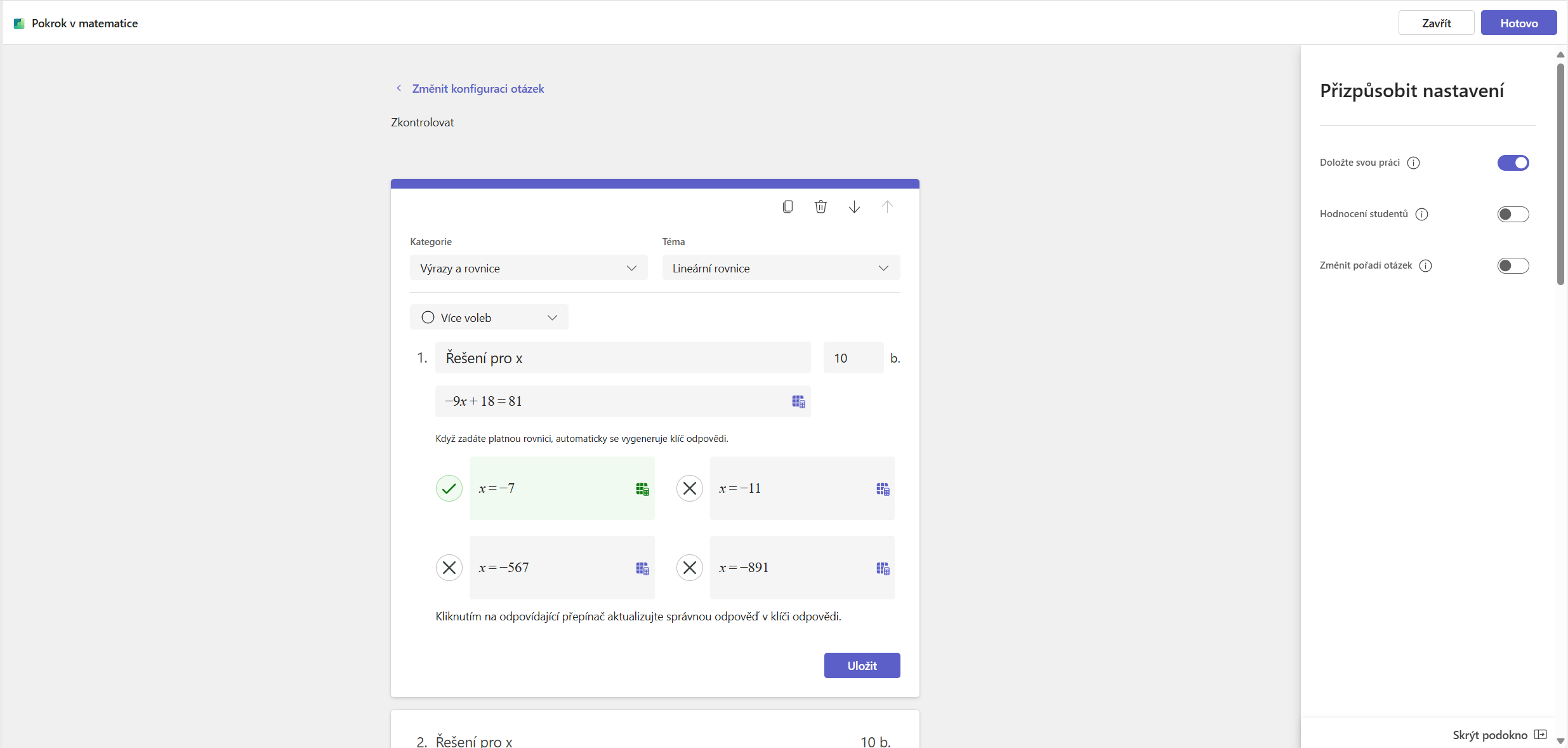1568x748 pixels.
Task: Click the Uložit button
Action: pos(862,665)
